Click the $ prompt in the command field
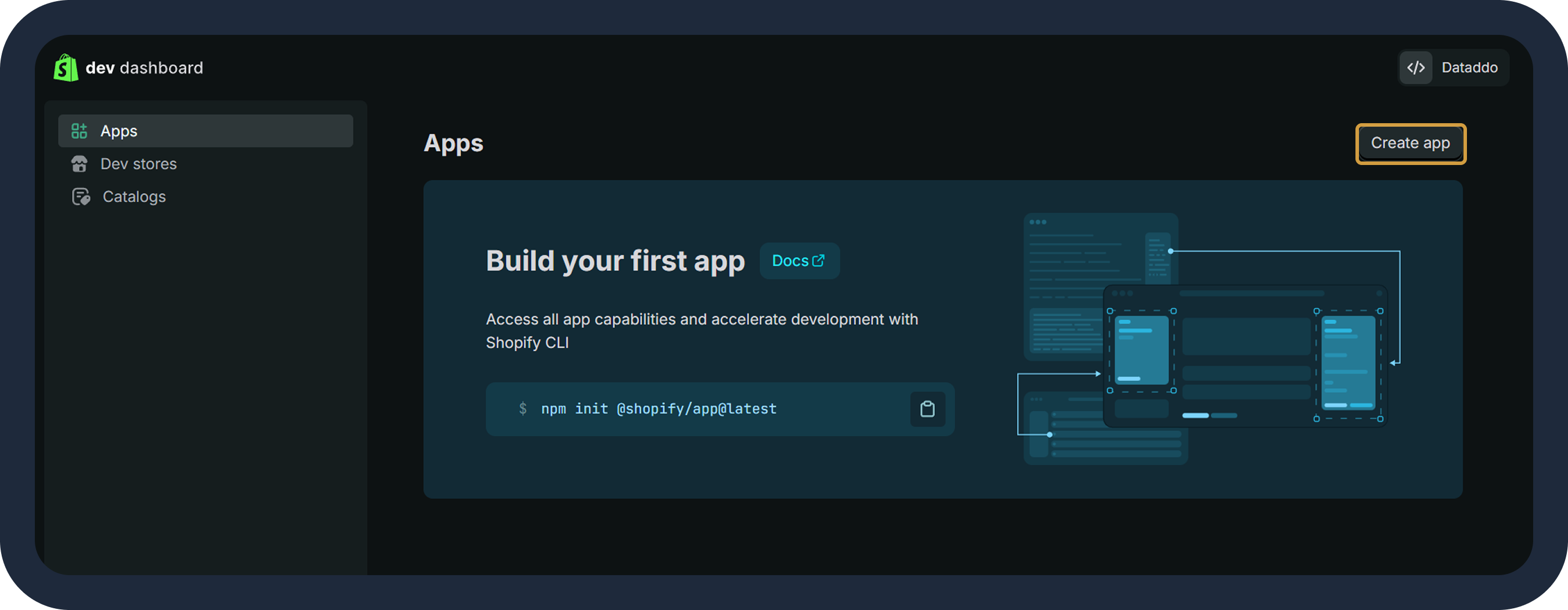This screenshot has width=1568, height=610. pyautogui.click(x=523, y=409)
